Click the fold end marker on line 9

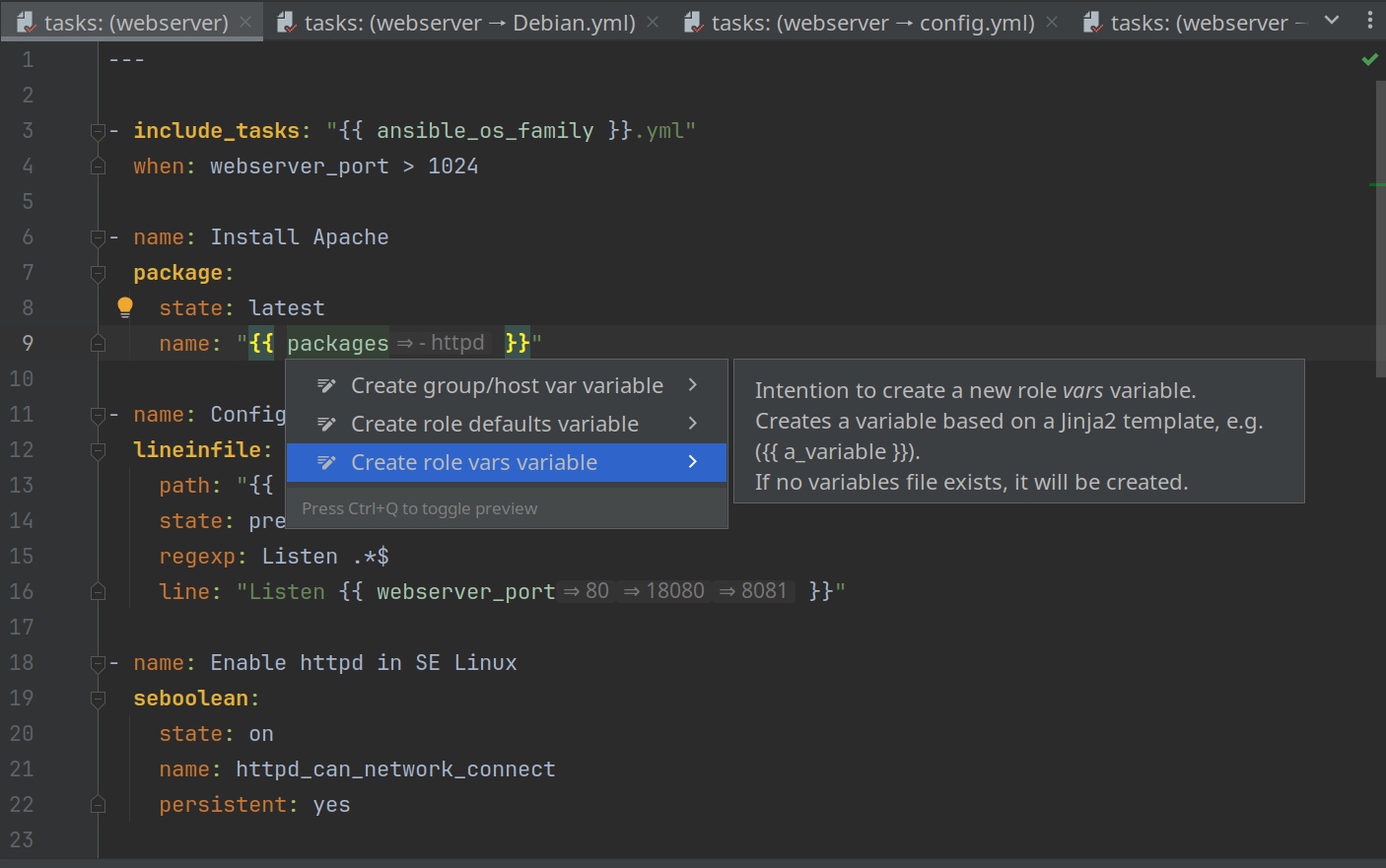[98, 343]
